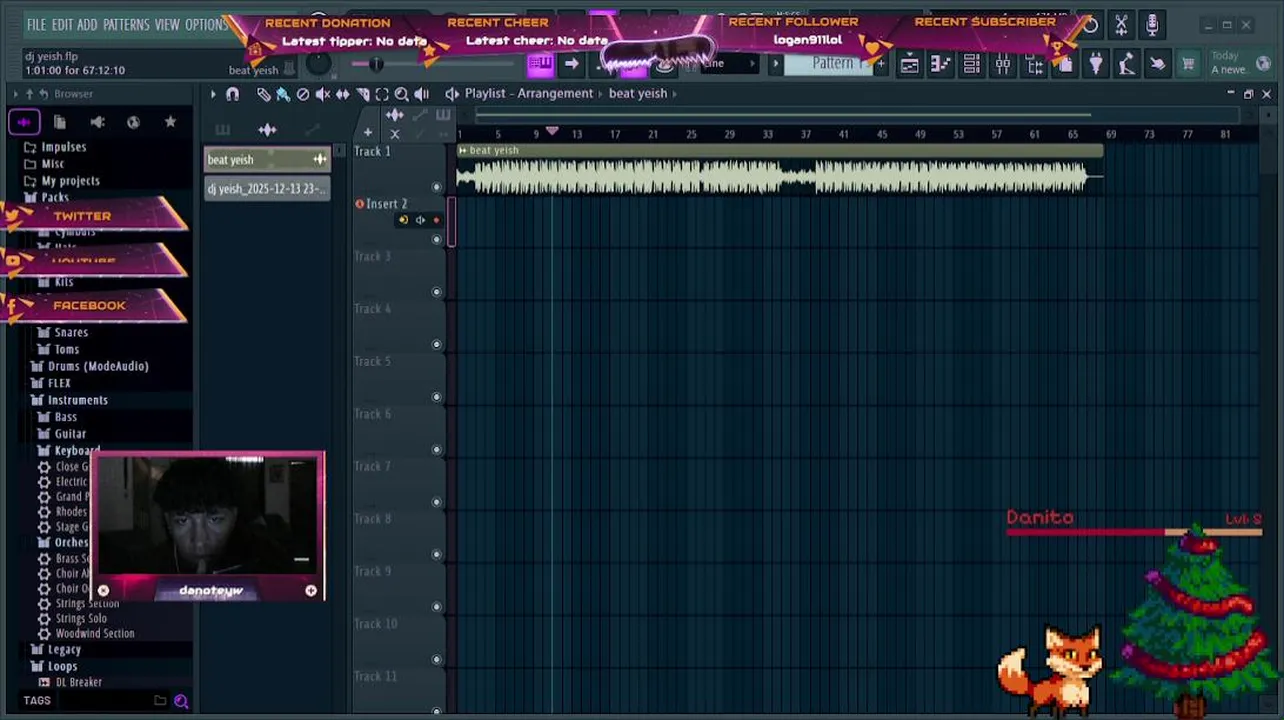The width and height of the screenshot is (1284, 720).
Task: Select the Slip tool in playlist toolbar
Action: click(343, 94)
